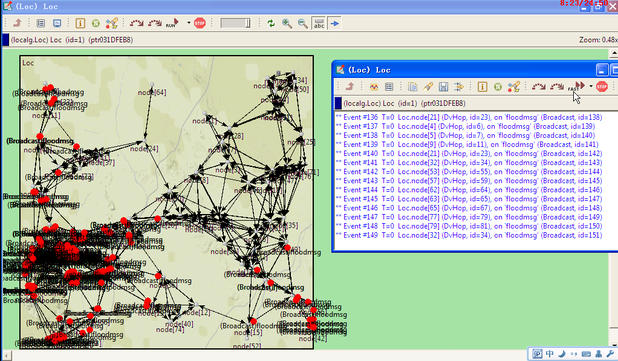Click the Zoom: 0.48x indicator text
Viewport: 618px width, 361px height.
[598, 40]
